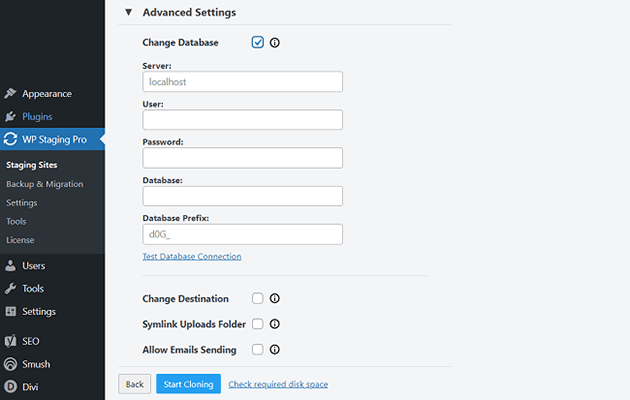The width and height of the screenshot is (630, 400).
Task: Go to Staging Sites submenu
Action: click(x=32, y=165)
